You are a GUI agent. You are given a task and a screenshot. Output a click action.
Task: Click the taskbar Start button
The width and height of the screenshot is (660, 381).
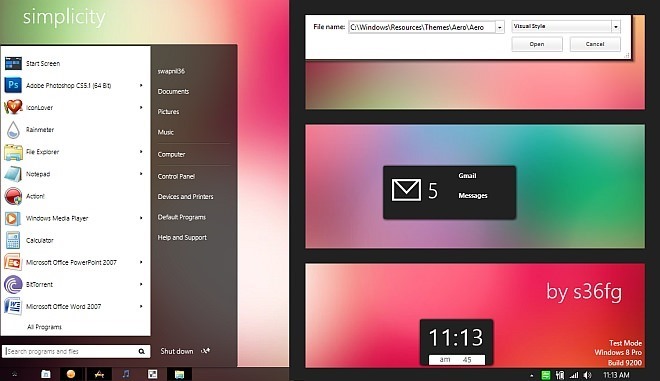[14, 374]
